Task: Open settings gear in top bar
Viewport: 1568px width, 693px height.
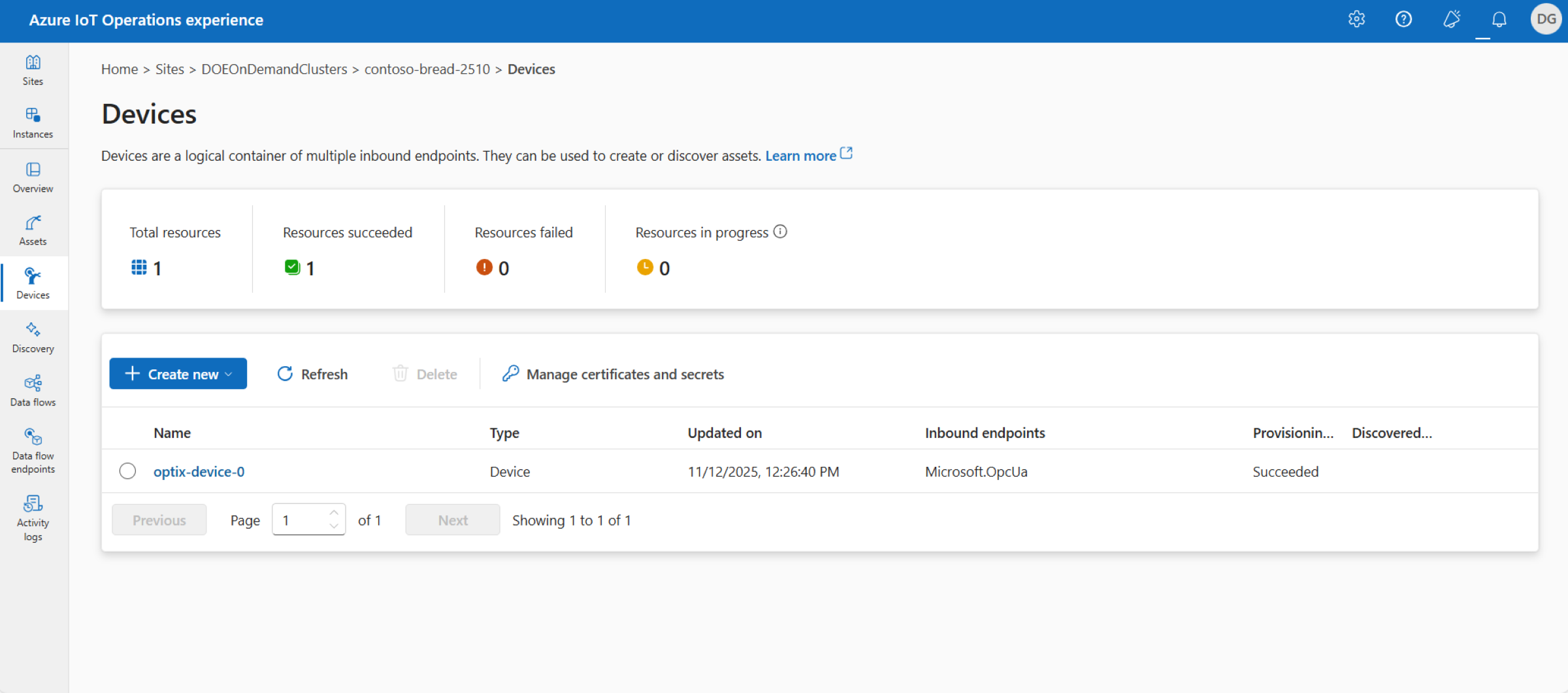Action: (1357, 20)
